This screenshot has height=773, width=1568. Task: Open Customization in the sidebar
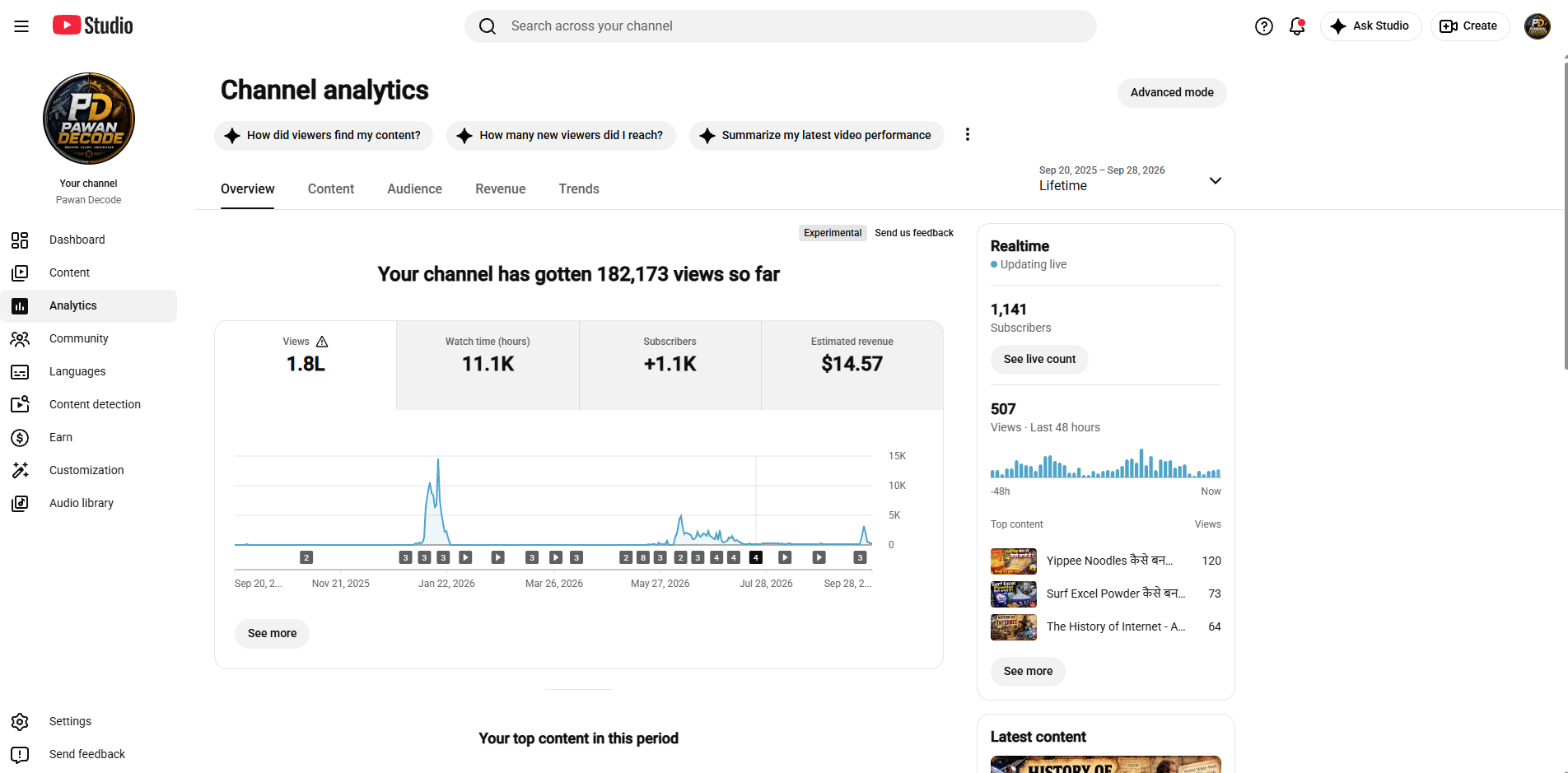click(x=89, y=470)
